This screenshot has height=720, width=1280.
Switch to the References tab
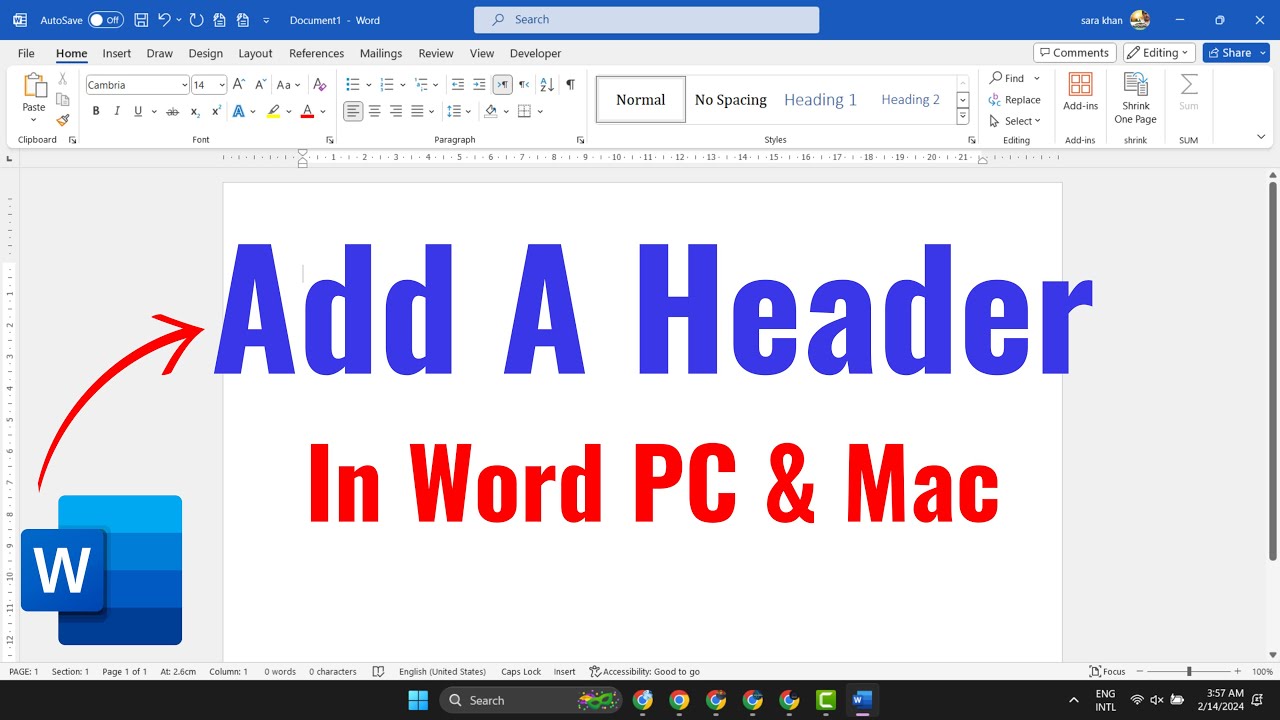[x=316, y=53]
